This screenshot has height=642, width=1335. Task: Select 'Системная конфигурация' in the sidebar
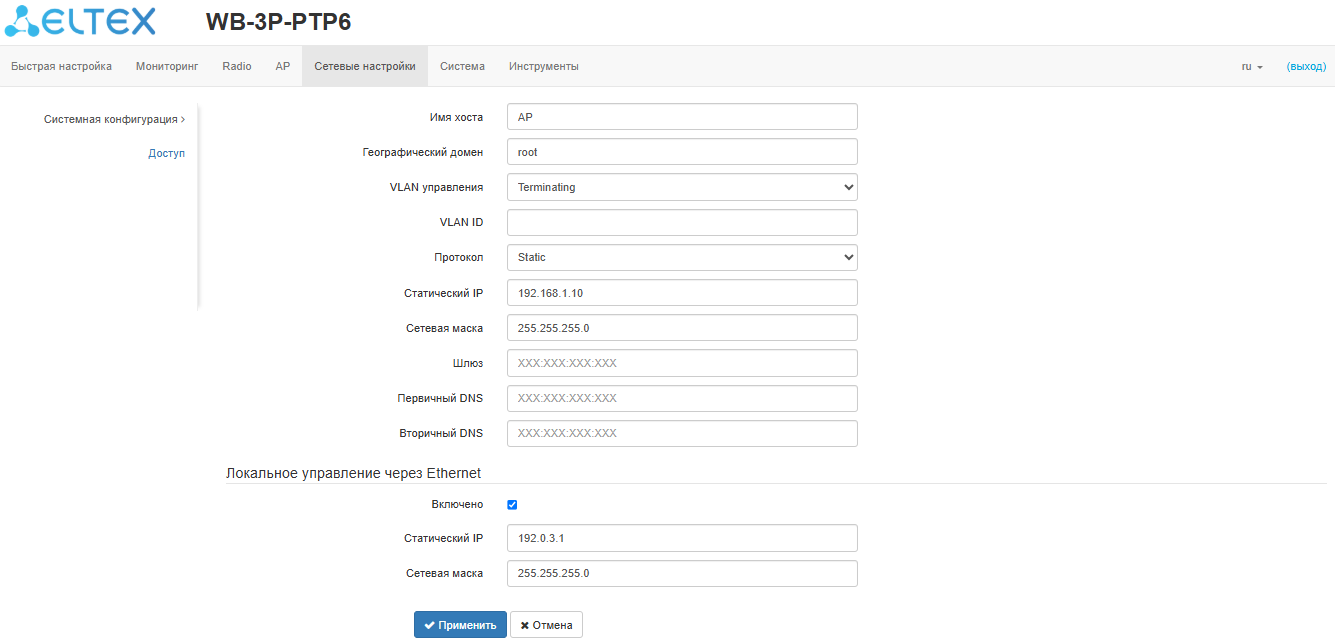point(110,119)
